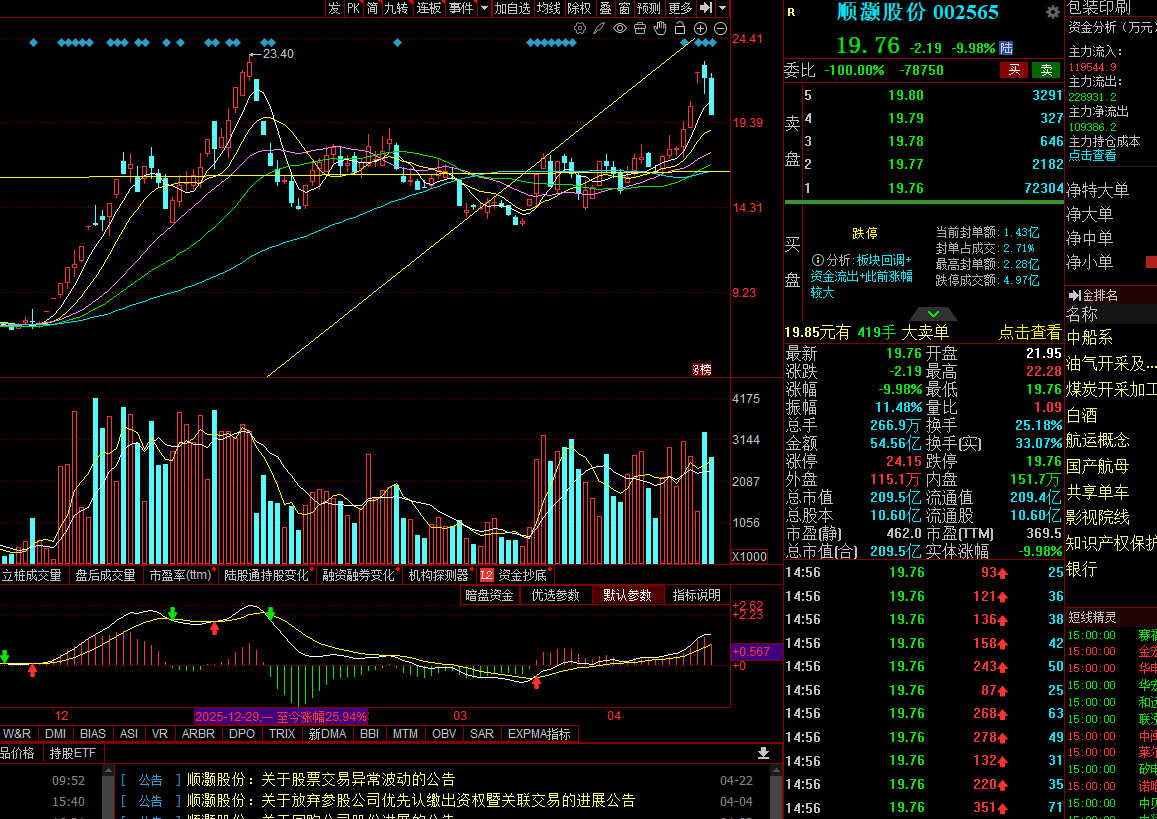Click the analysis info circle icon
The height and width of the screenshot is (819, 1157).
pyautogui.click(x=818, y=260)
